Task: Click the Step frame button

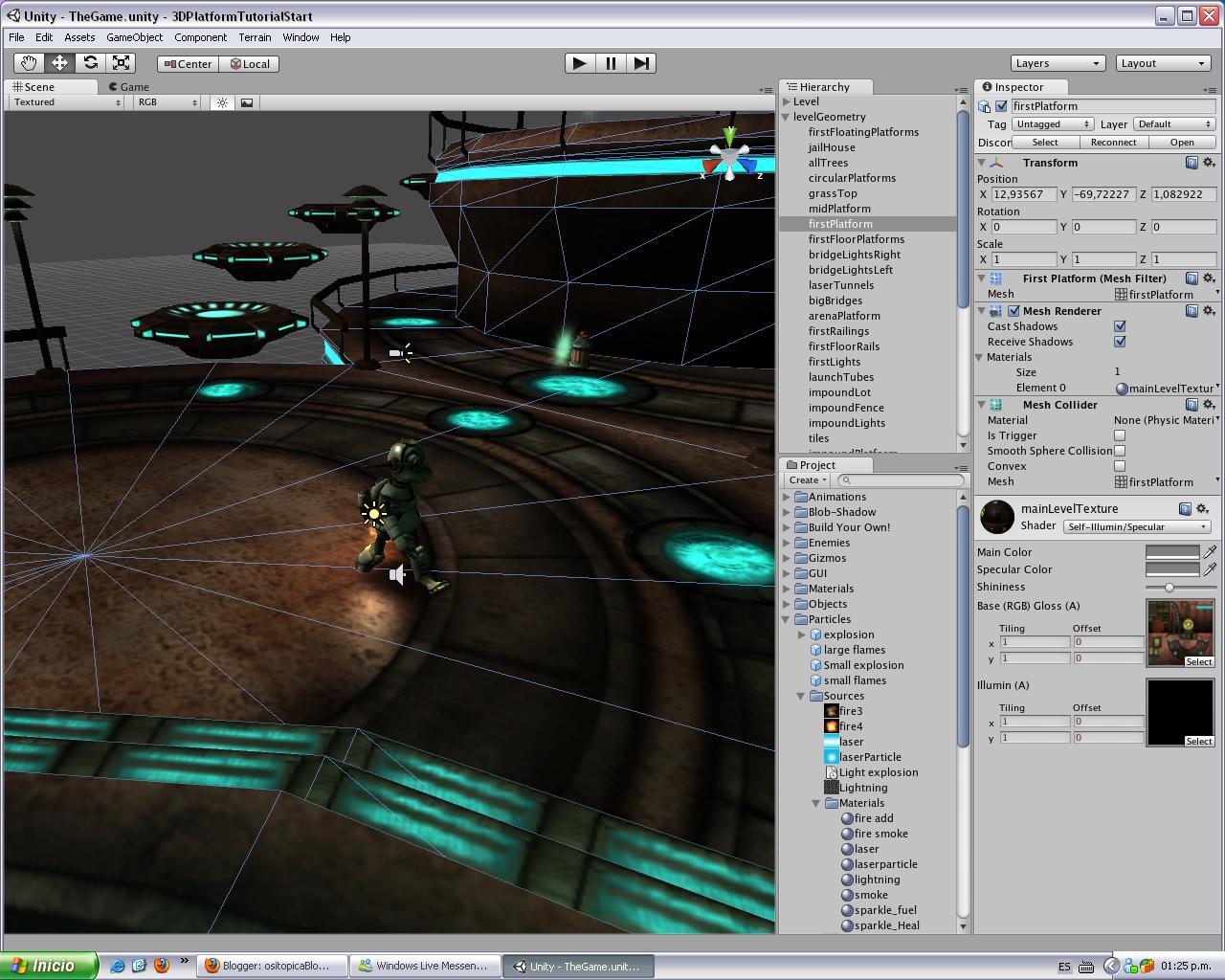Action: 642,62
